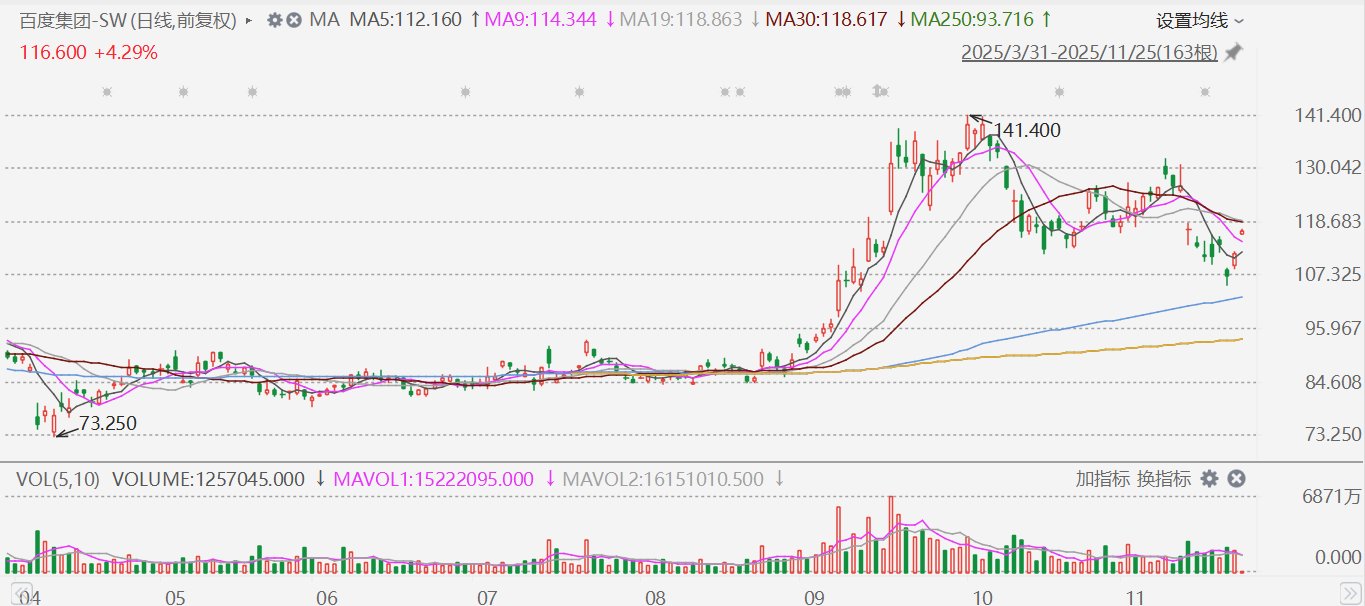1365x606 pixels.
Task: Open MA indicator settings gear
Action: pyautogui.click(x=275, y=20)
